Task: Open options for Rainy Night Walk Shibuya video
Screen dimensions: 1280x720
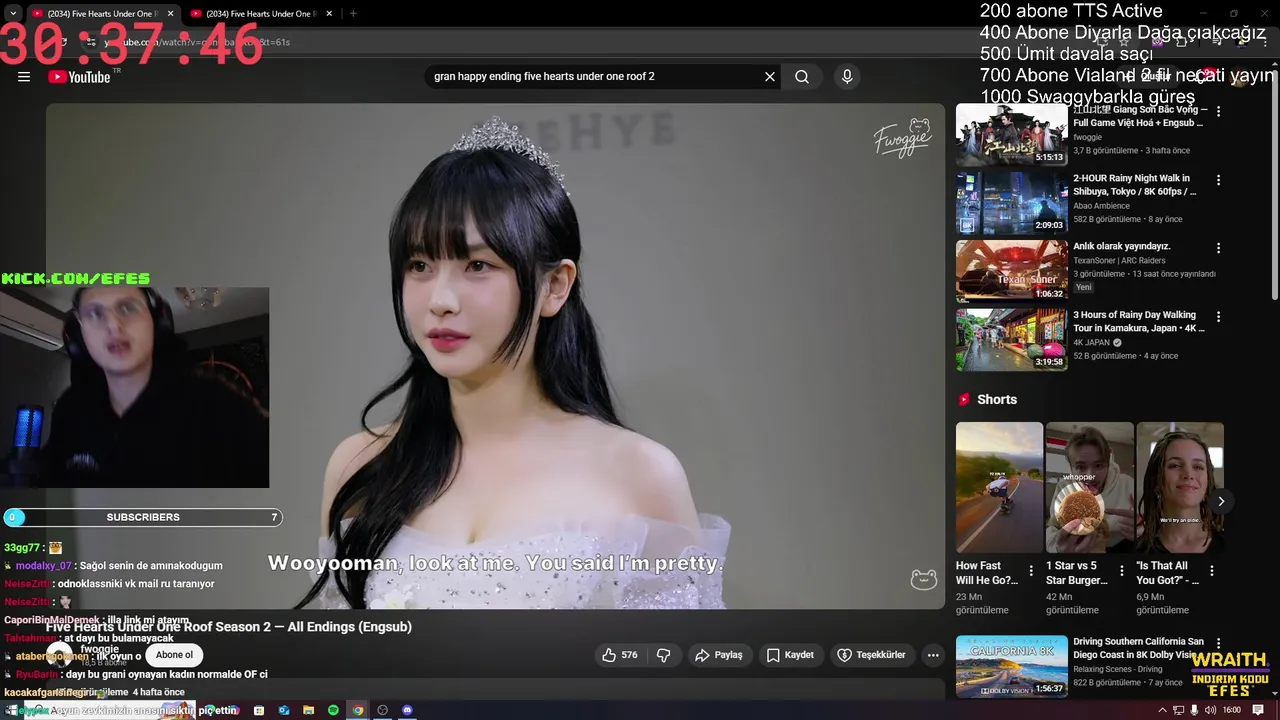Action: (1218, 180)
